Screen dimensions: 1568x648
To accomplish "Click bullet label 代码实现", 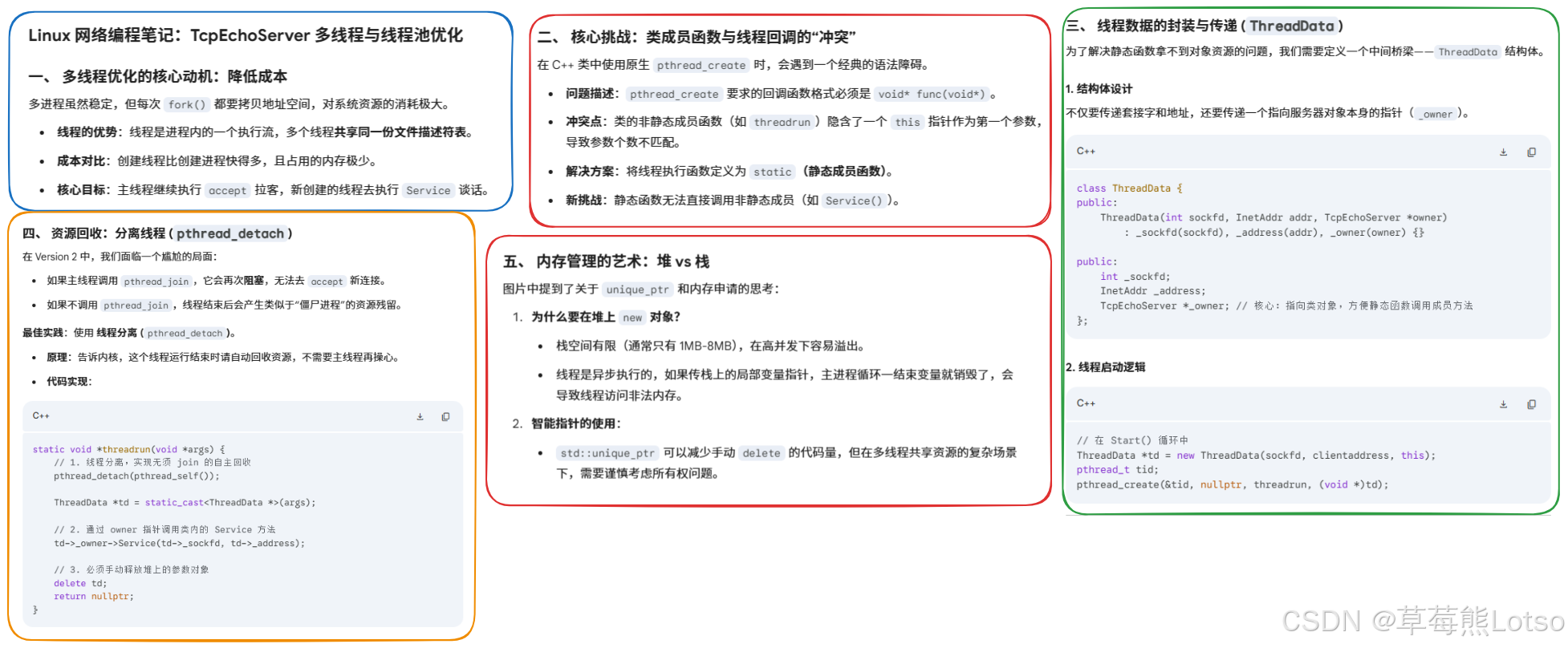I will coord(68,382).
